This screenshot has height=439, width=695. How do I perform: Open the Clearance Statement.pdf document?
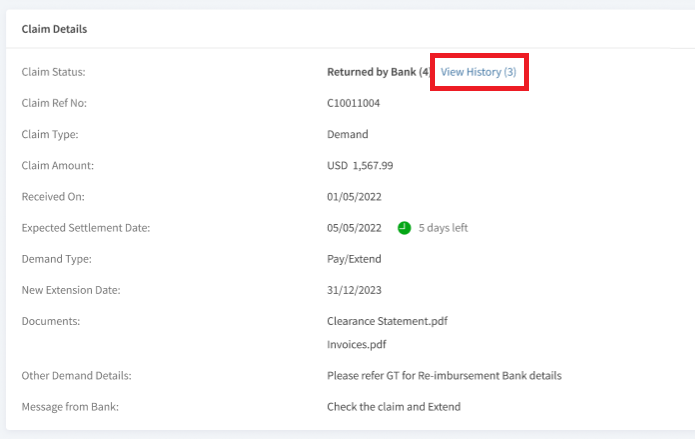point(387,321)
